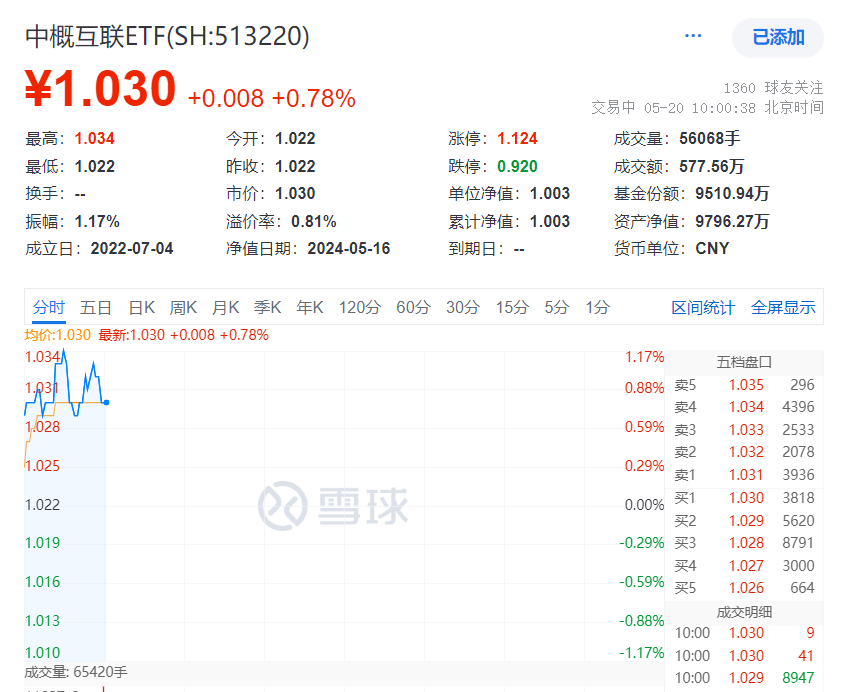Select the 1分 one-minute interval
This screenshot has width=857, height=692.
click(597, 309)
